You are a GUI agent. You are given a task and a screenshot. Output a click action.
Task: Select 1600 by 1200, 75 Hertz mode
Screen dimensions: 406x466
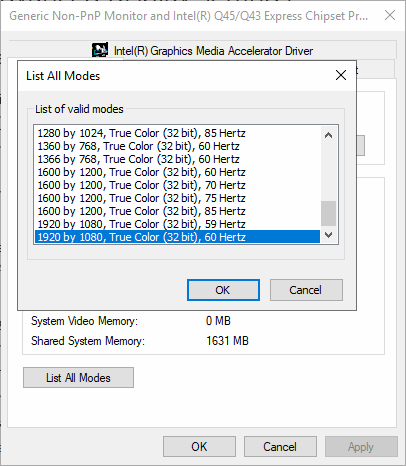pos(177,198)
